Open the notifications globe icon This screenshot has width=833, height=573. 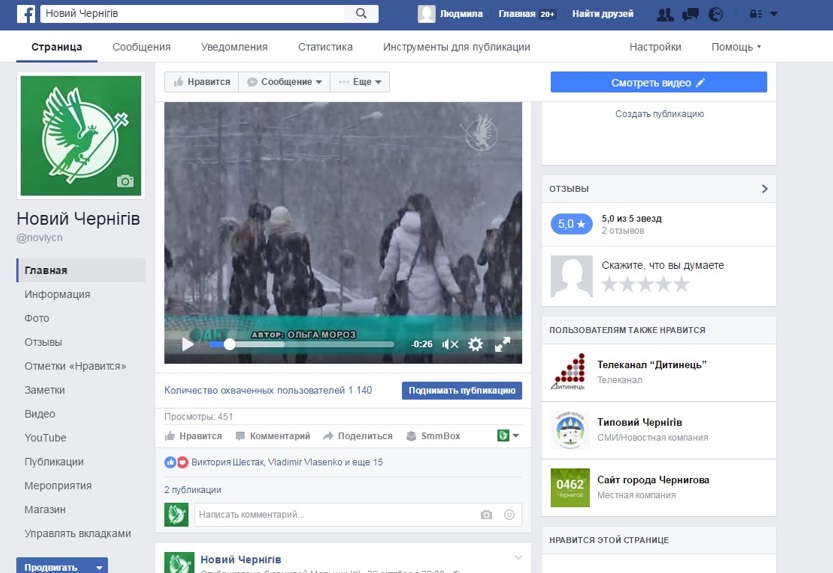[x=716, y=14]
